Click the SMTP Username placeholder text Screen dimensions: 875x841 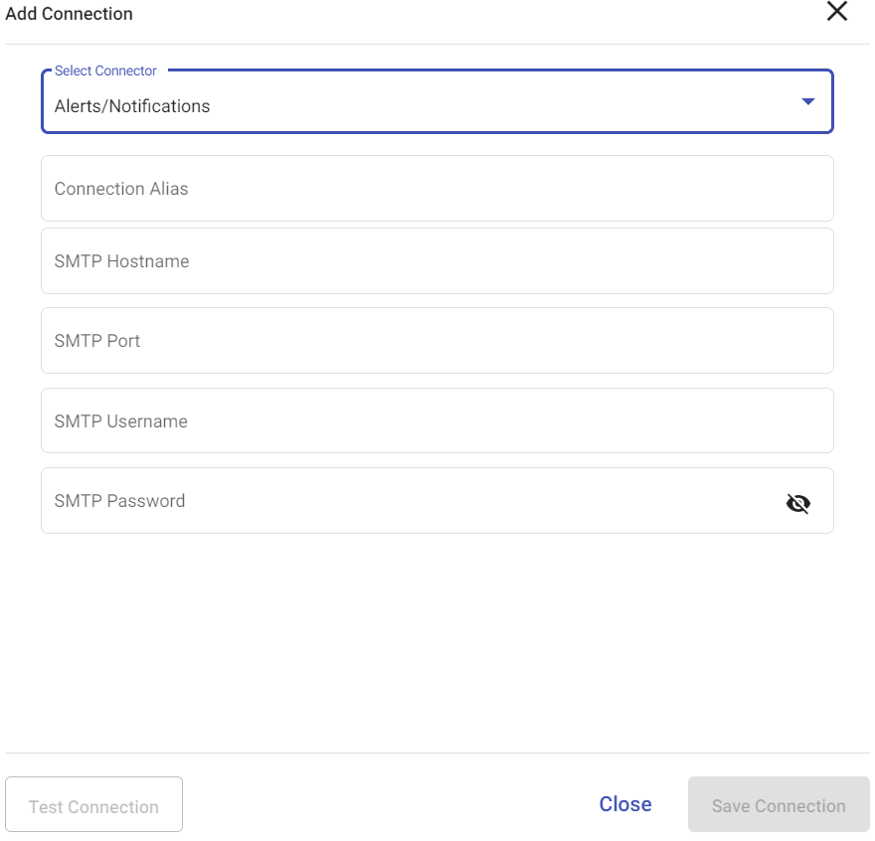pyautogui.click(x=121, y=421)
